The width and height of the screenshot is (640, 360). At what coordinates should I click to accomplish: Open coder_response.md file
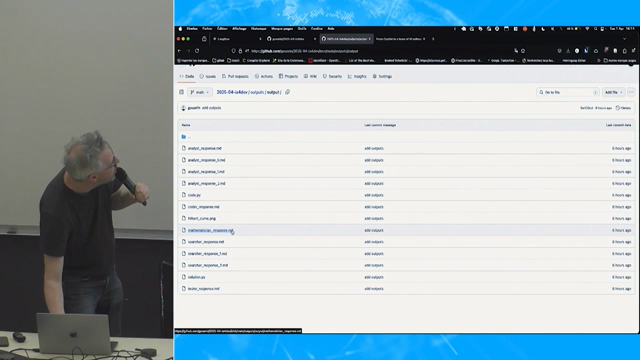(x=203, y=207)
